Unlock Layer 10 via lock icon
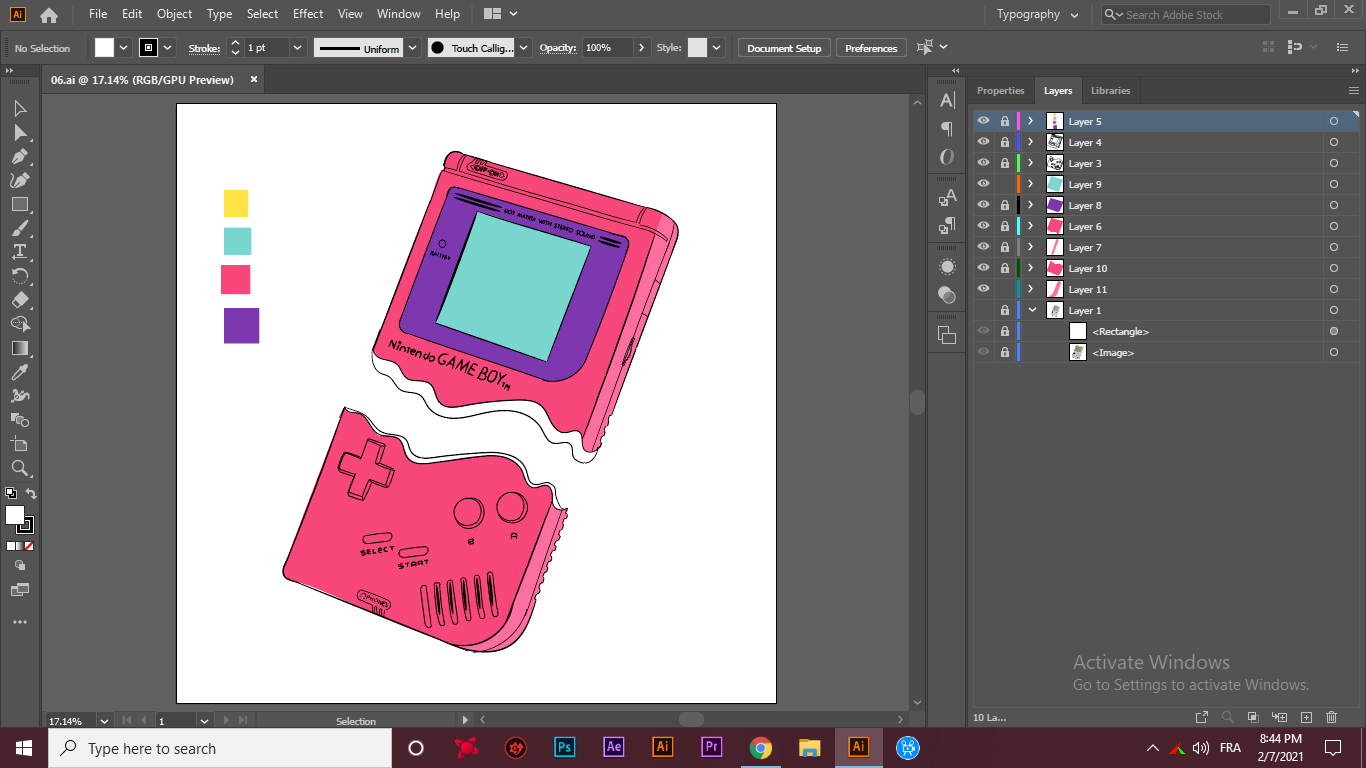Image resolution: width=1366 pixels, height=768 pixels. click(x=1005, y=268)
